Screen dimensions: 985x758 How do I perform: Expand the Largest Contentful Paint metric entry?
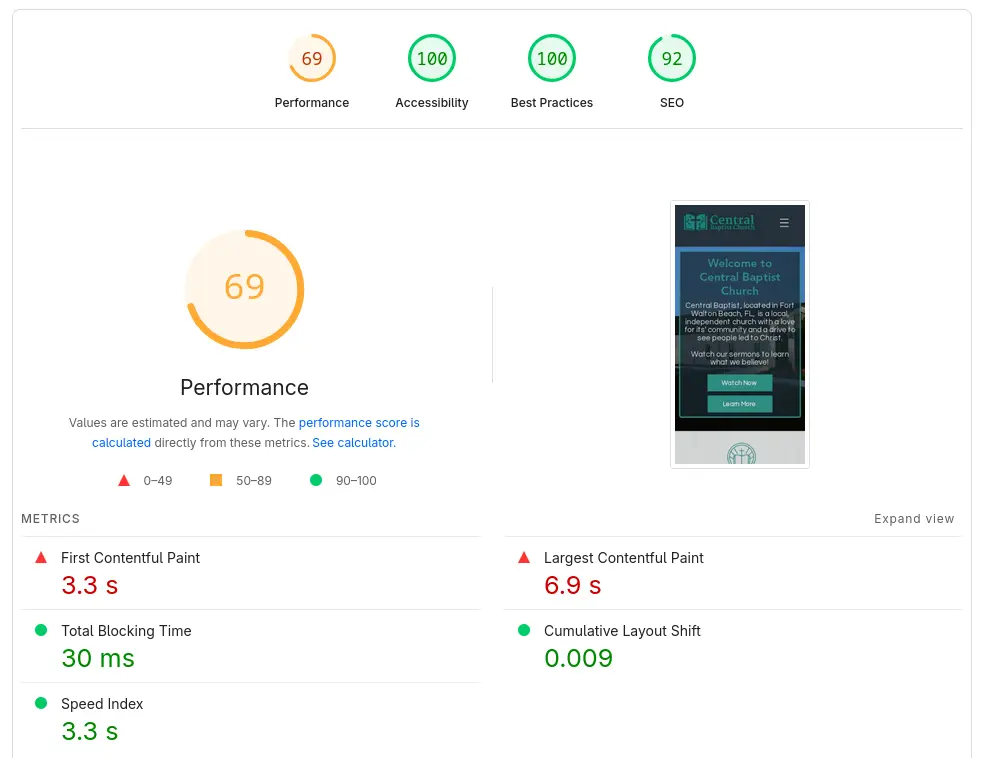(621, 557)
